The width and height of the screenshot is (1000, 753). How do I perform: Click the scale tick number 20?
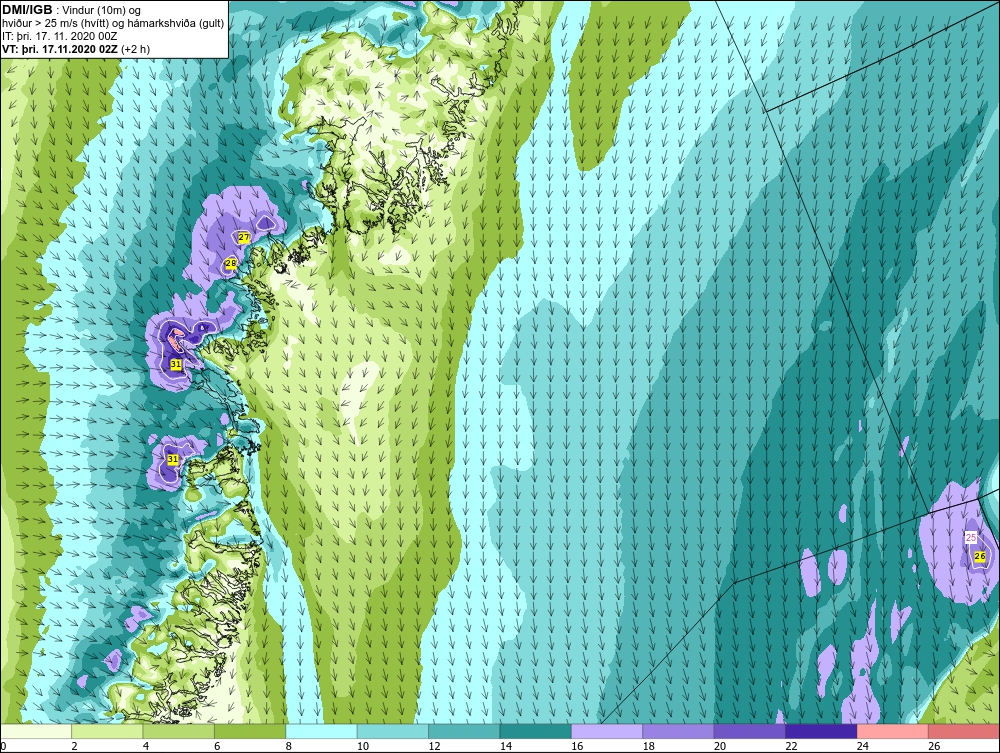[720, 746]
